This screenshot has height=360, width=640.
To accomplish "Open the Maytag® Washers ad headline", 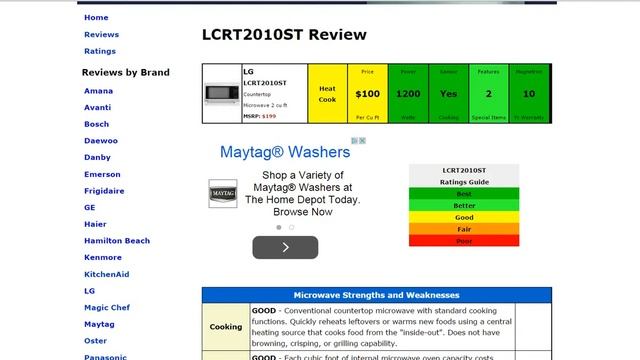I will [x=285, y=152].
